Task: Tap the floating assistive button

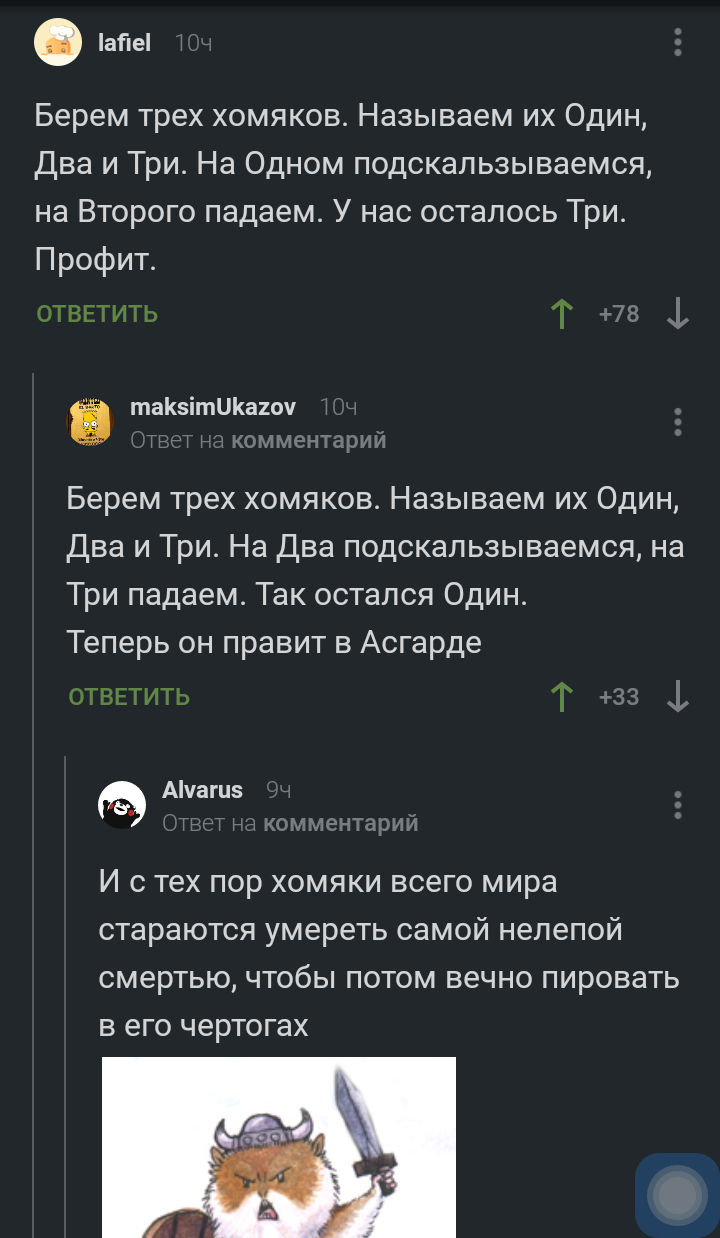Action: pyautogui.click(x=677, y=1194)
